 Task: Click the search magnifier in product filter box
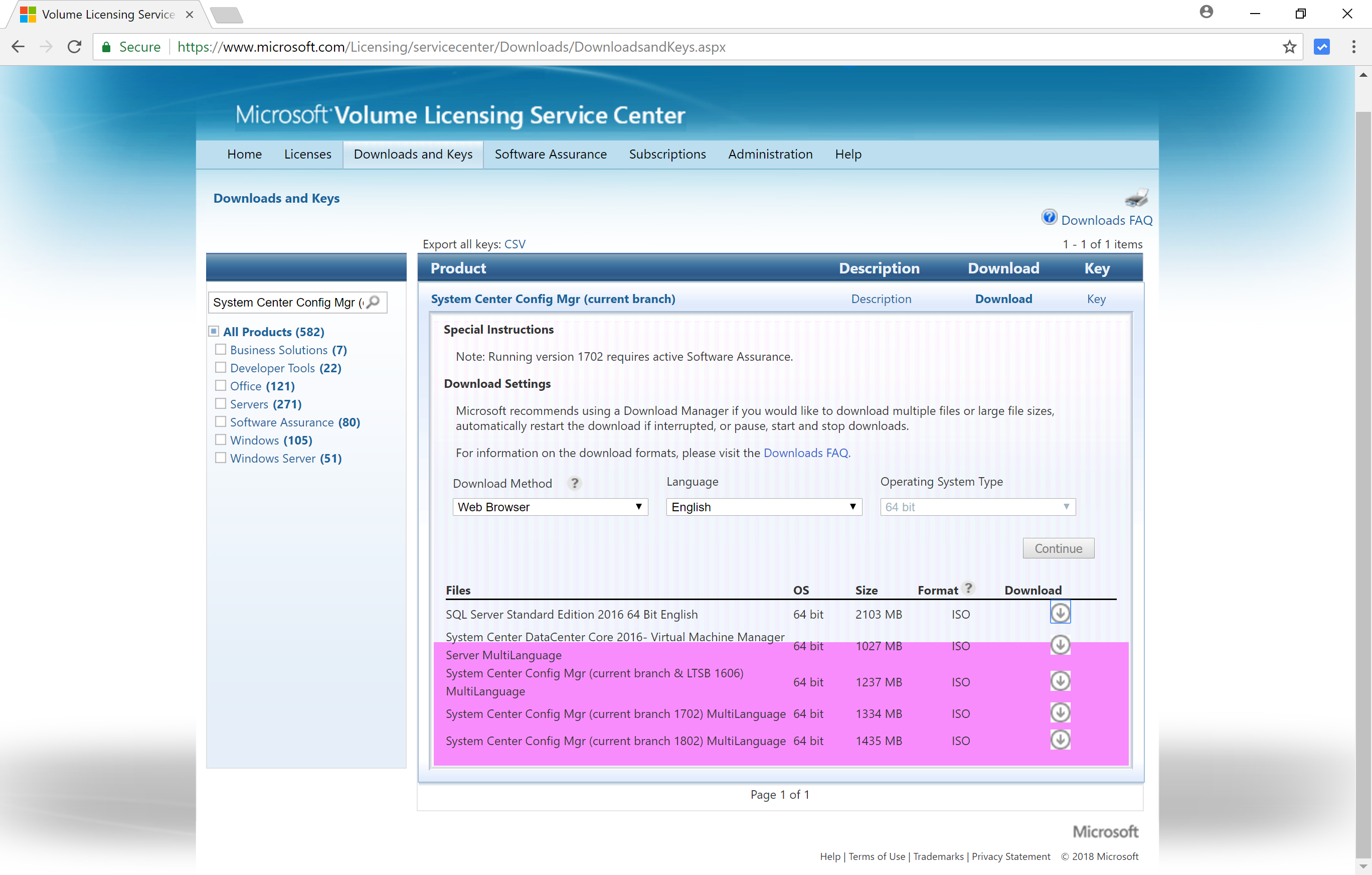(373, 302)
